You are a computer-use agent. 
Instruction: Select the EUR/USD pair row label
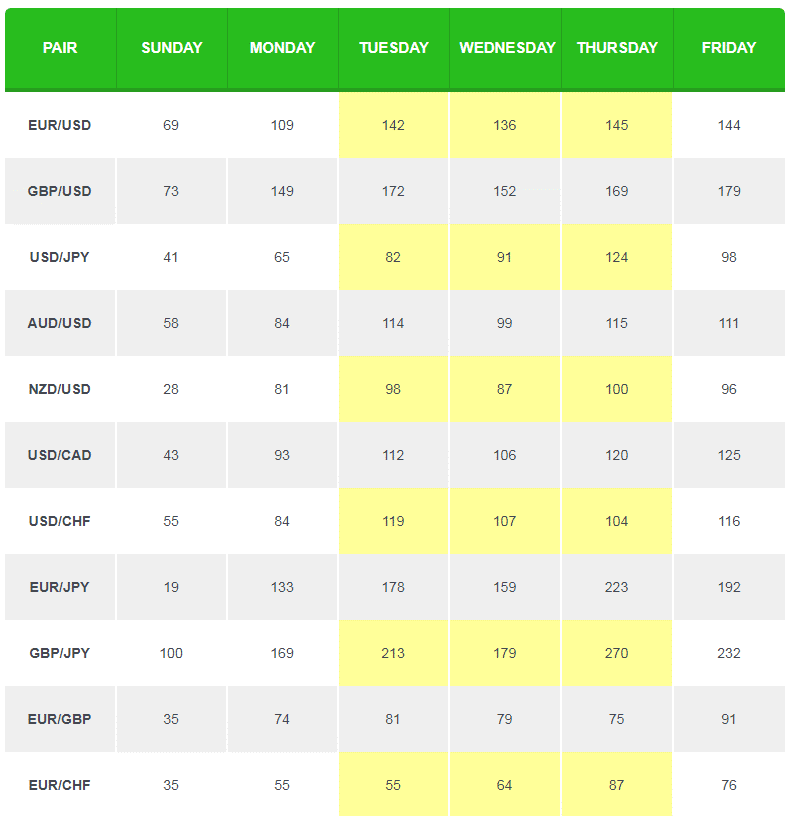(60, 125)
